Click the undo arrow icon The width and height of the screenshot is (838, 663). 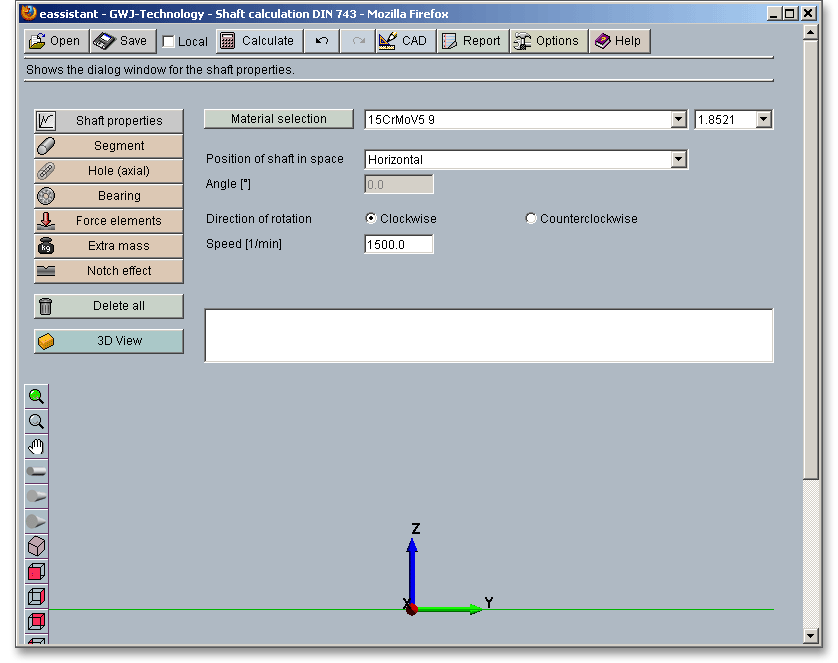321,41
